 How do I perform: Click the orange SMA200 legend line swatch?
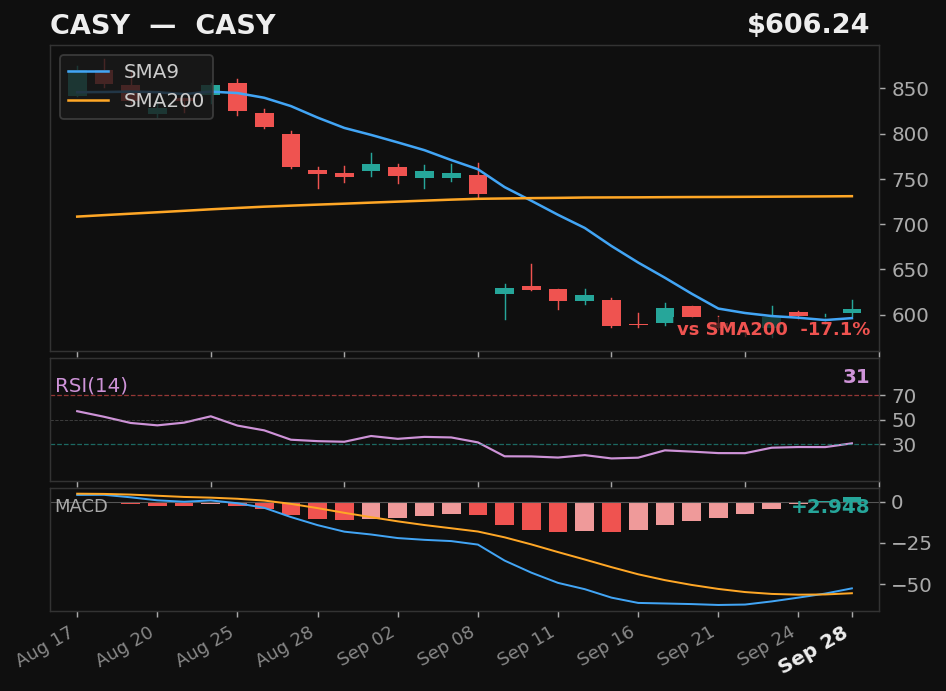[x=89, y=100]
